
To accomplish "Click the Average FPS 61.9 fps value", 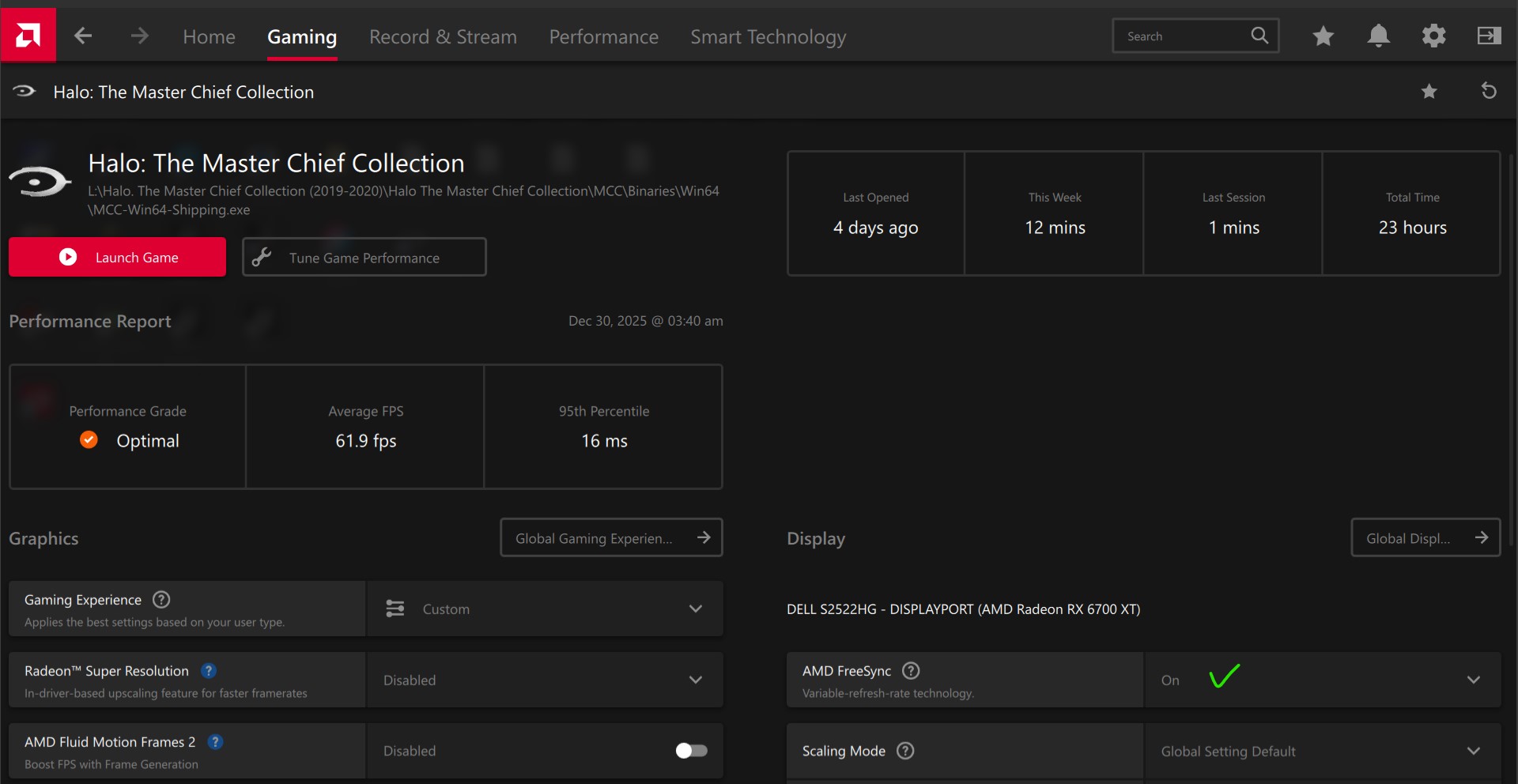I will click(x=366, y=441).
